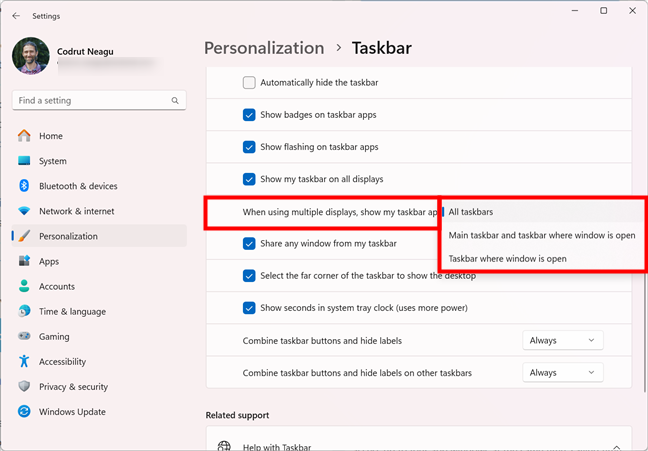Open Accessibility settings
The height and width of the screenshot is (451, 648).
click(99, 361)
